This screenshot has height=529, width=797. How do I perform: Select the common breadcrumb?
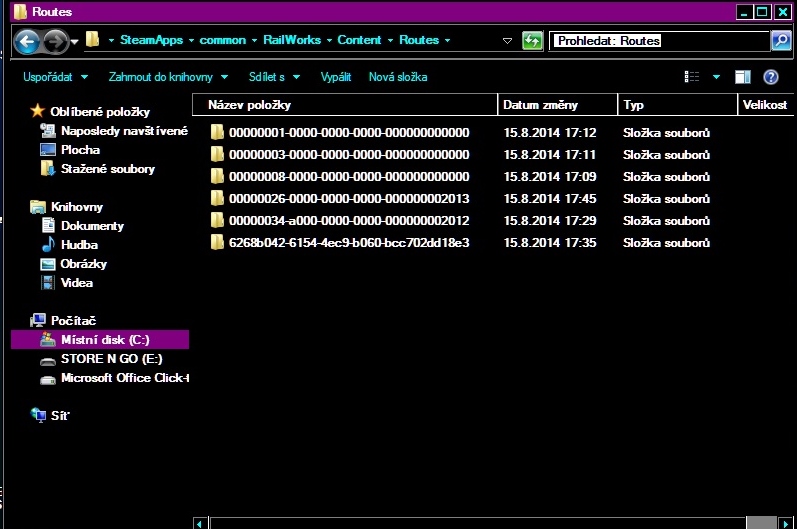click(x=222, y=40)
